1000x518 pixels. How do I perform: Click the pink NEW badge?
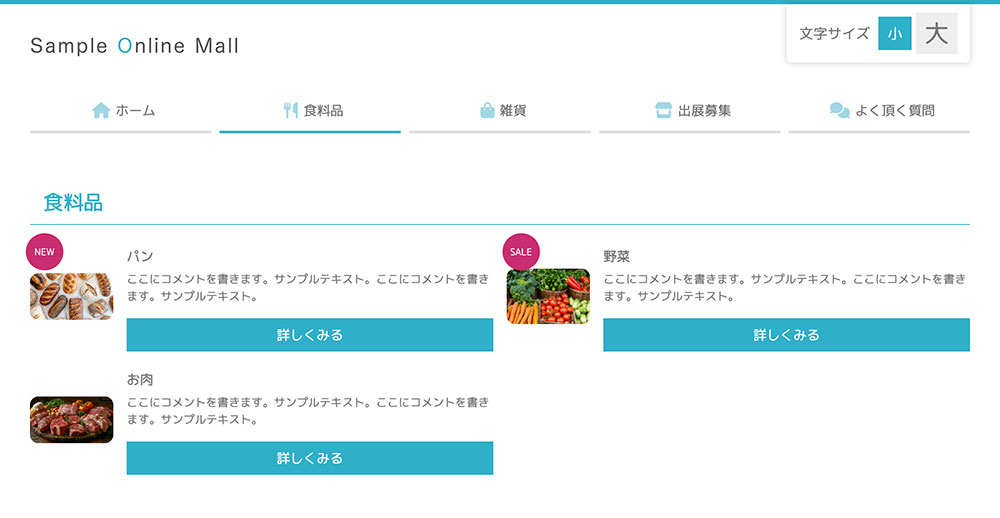click(45, 252)
